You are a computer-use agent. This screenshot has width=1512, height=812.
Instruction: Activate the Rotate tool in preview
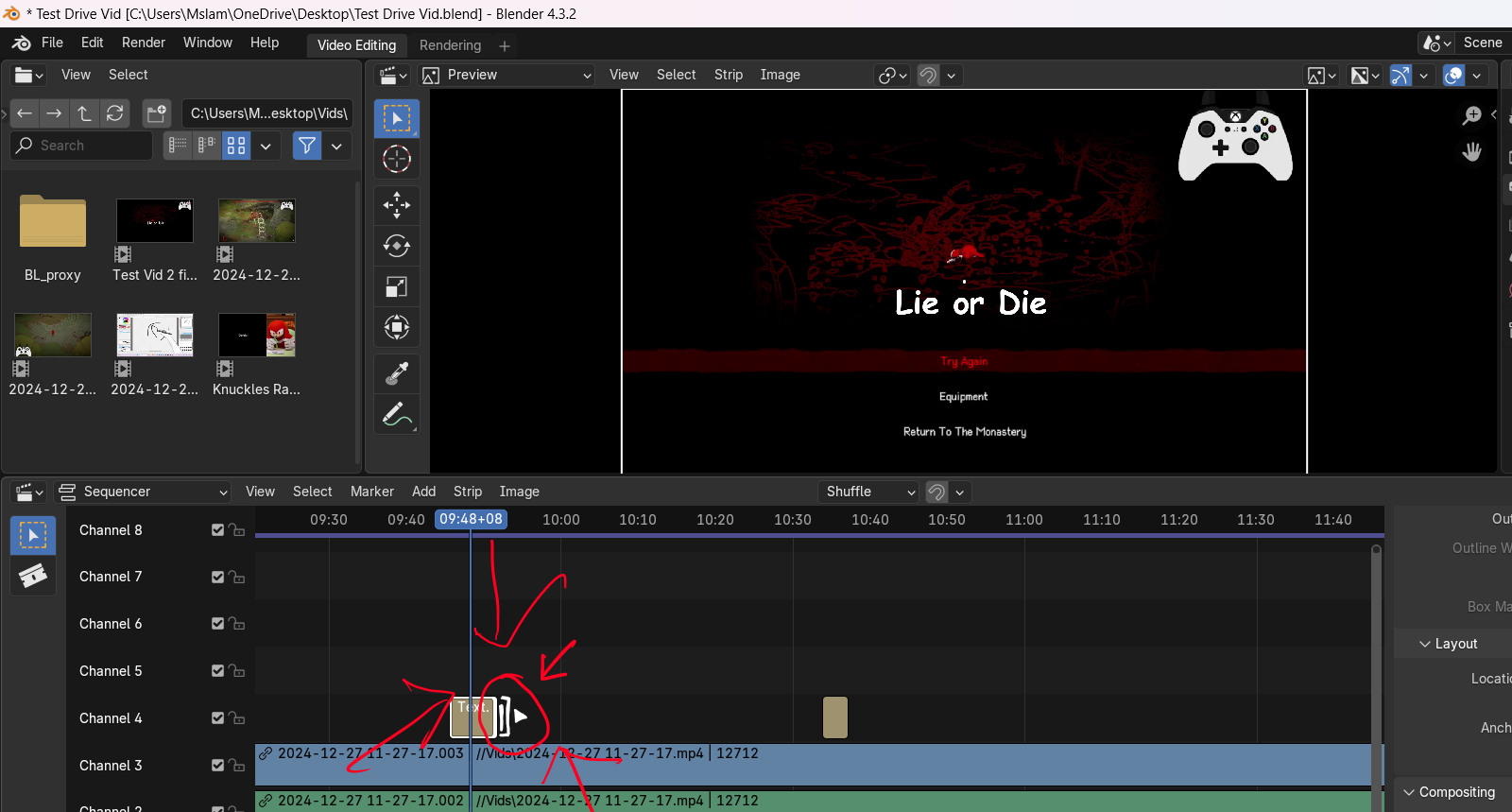397,246
